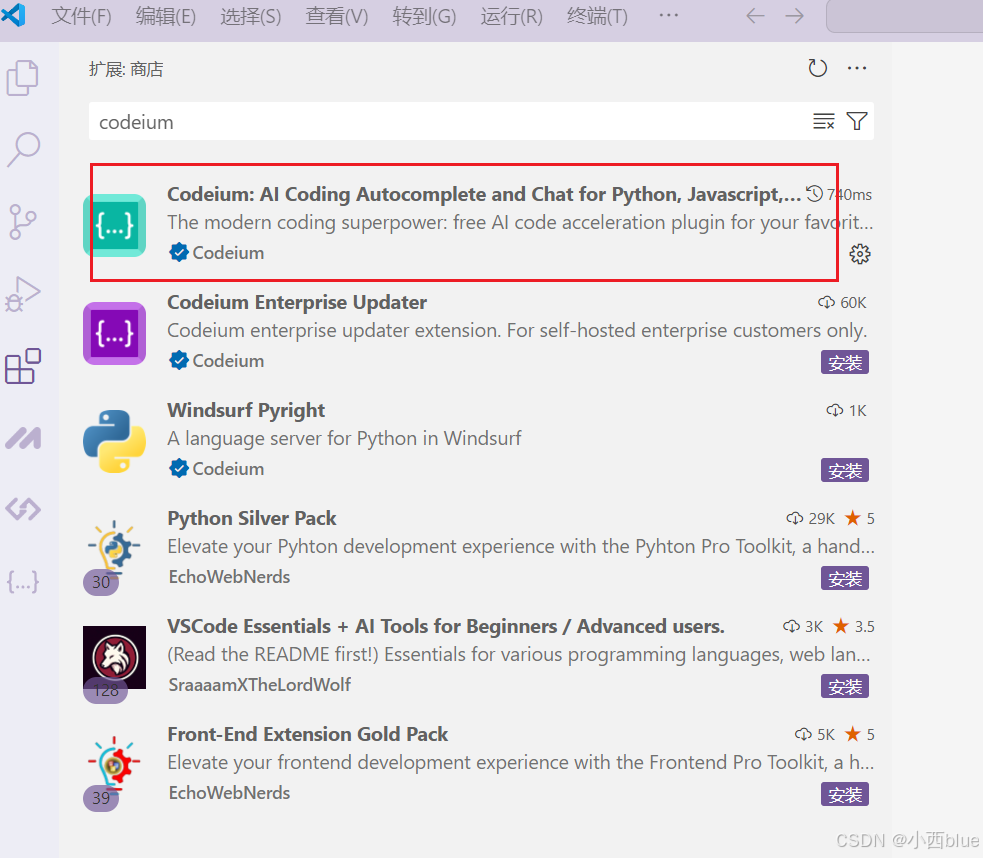Image resolution: width=983 pixels, height=858 pixels.
Task: Open the 编辑(E) menu
Action: point(166,16)
